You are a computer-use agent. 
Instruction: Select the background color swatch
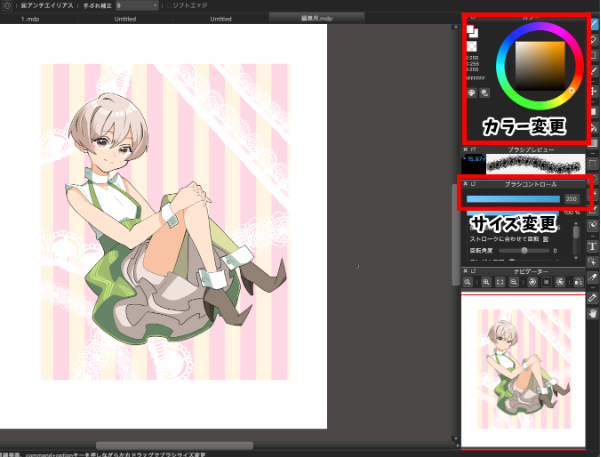475,34
